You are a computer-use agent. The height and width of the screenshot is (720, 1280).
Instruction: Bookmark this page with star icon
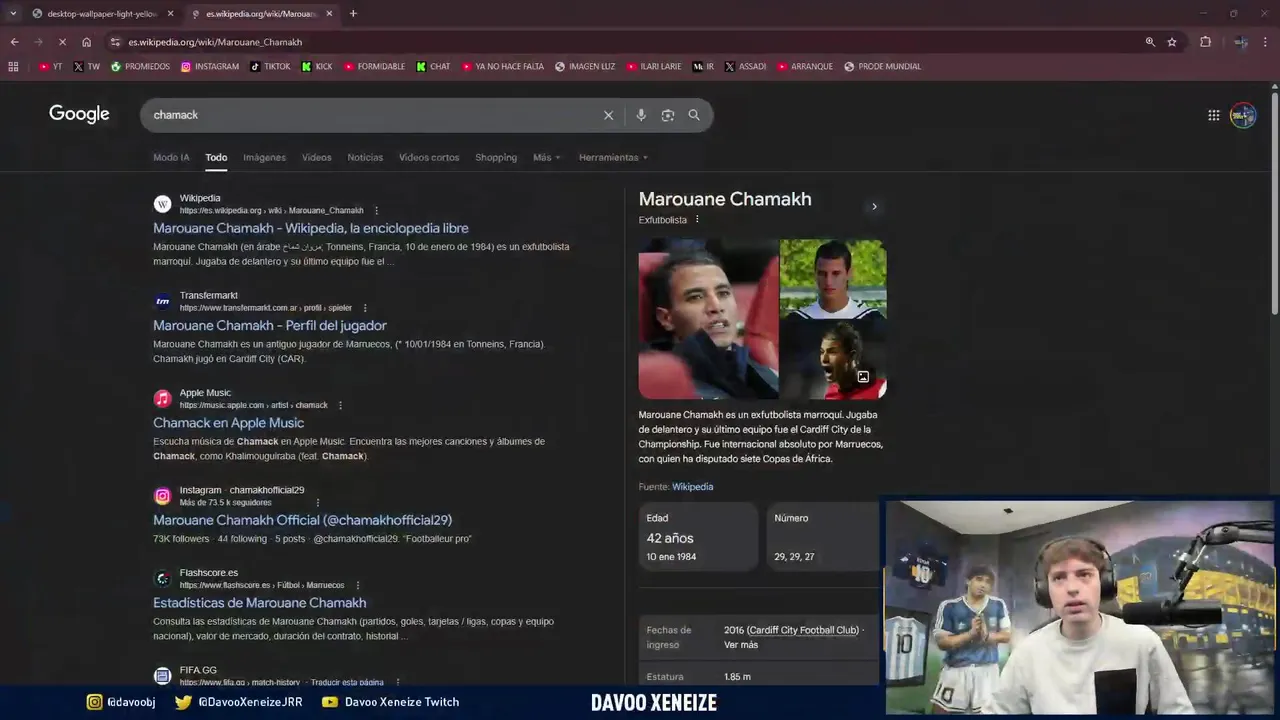click(1172, 42)
